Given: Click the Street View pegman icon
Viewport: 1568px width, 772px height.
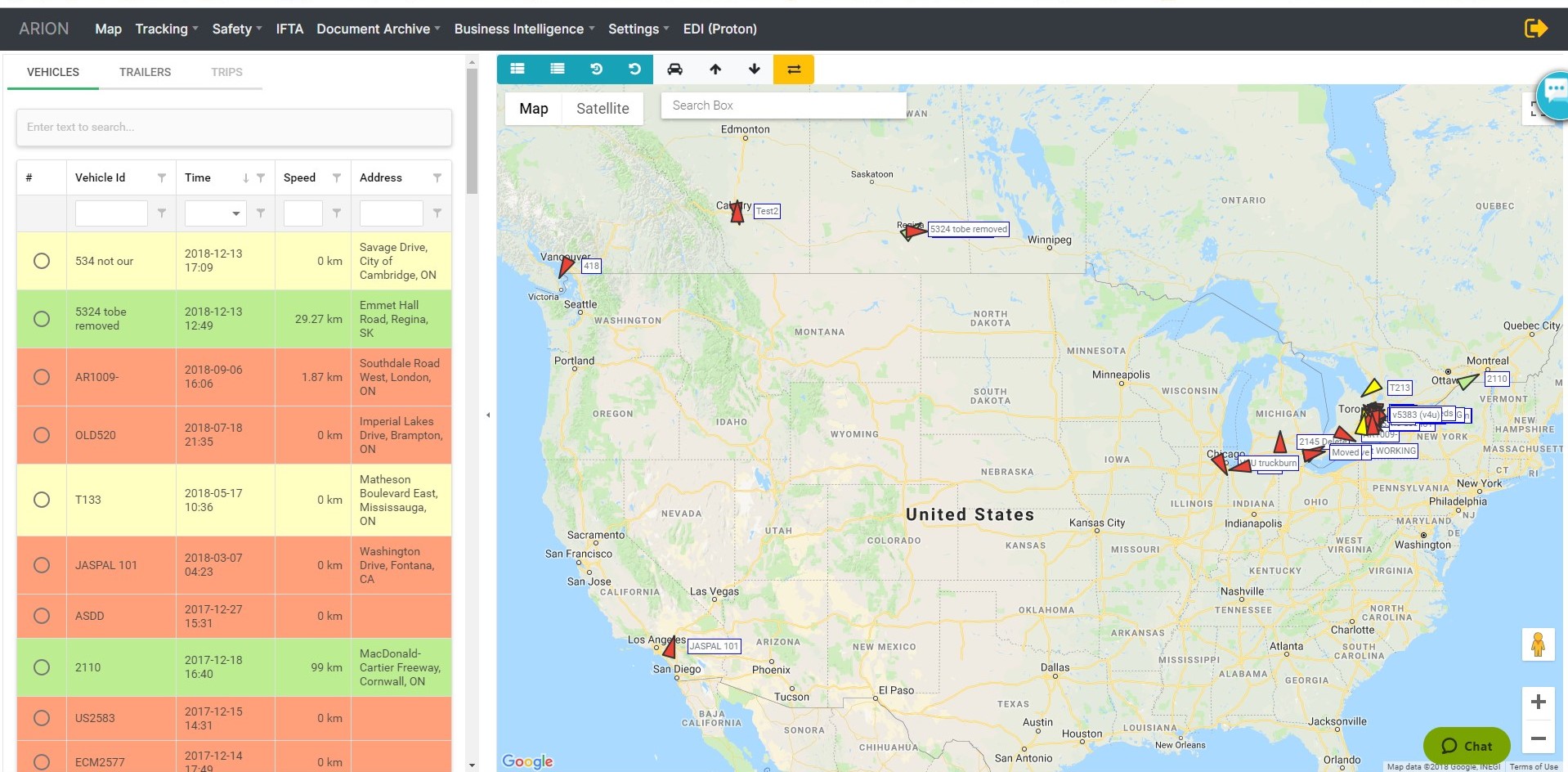Looking at the screenshot, I should pyautogui.click(x=1538, y=644).
